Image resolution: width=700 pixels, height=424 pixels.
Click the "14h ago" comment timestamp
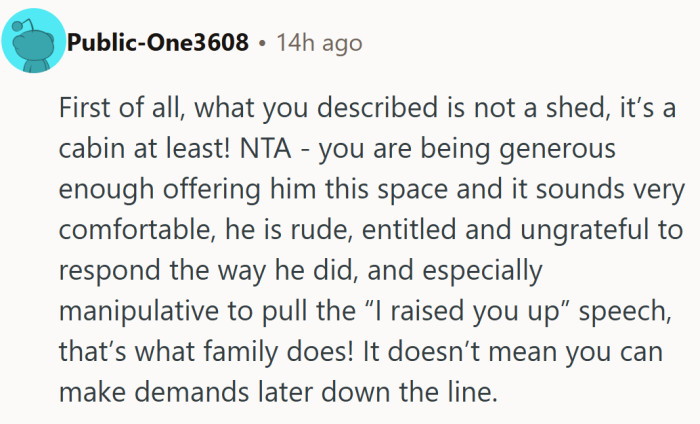320,43
